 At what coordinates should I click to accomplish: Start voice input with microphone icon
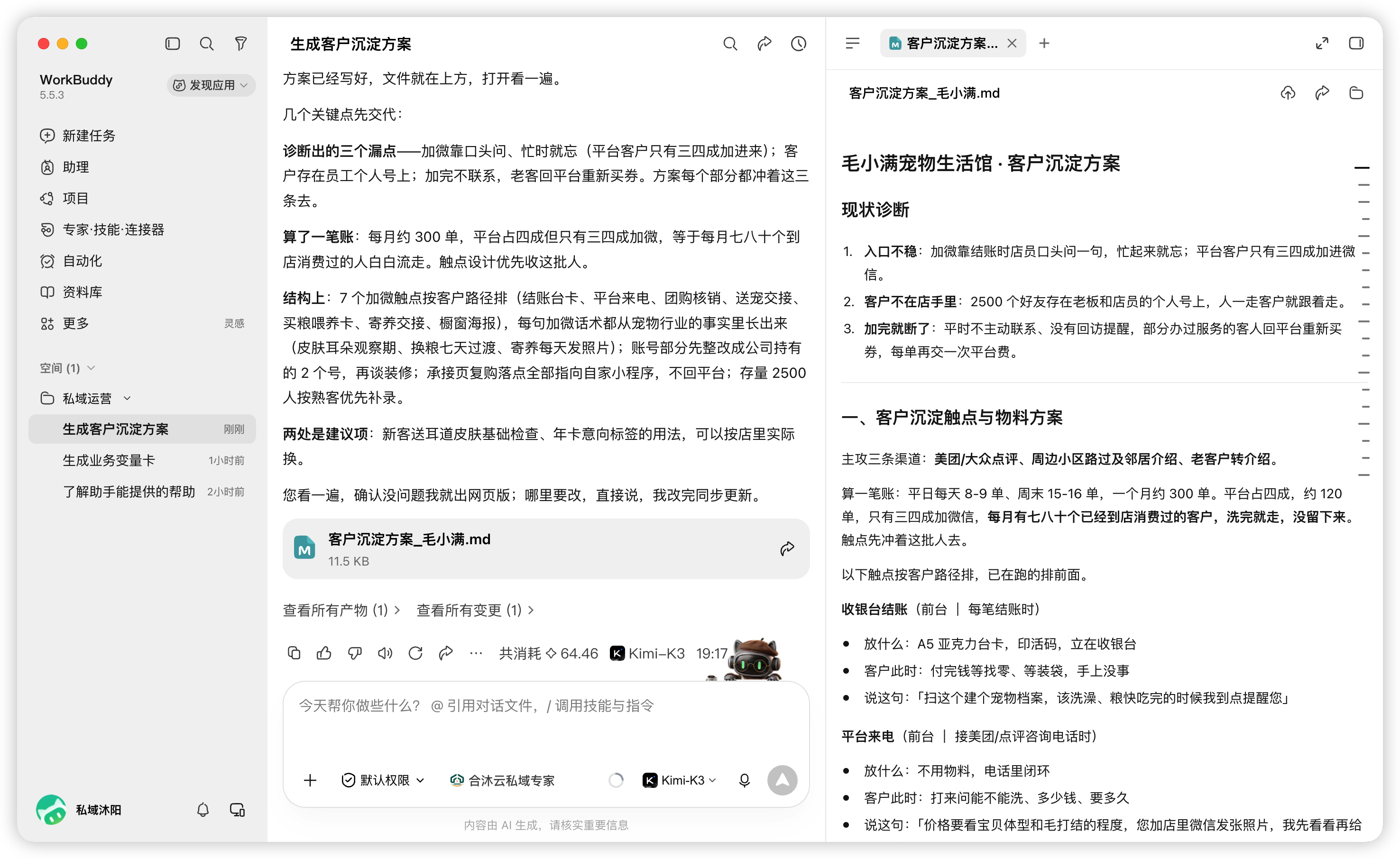tap(744, 780)
